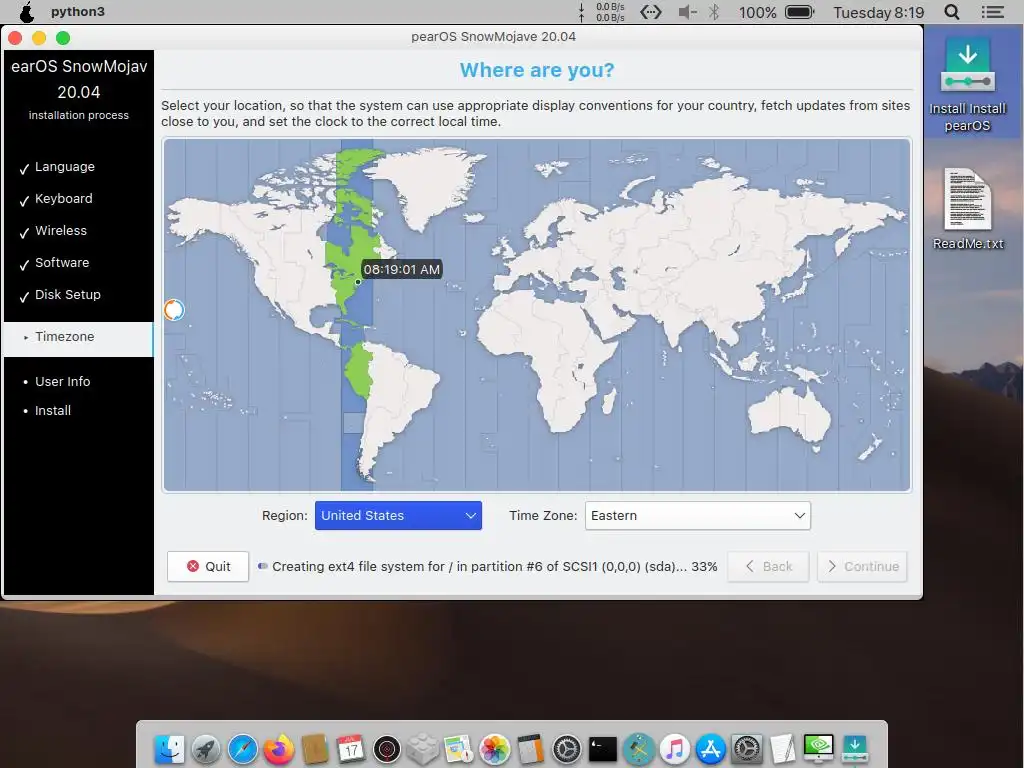Open the Music note icon in dock
The image size is (1024, 768).
tap(675, 749)
